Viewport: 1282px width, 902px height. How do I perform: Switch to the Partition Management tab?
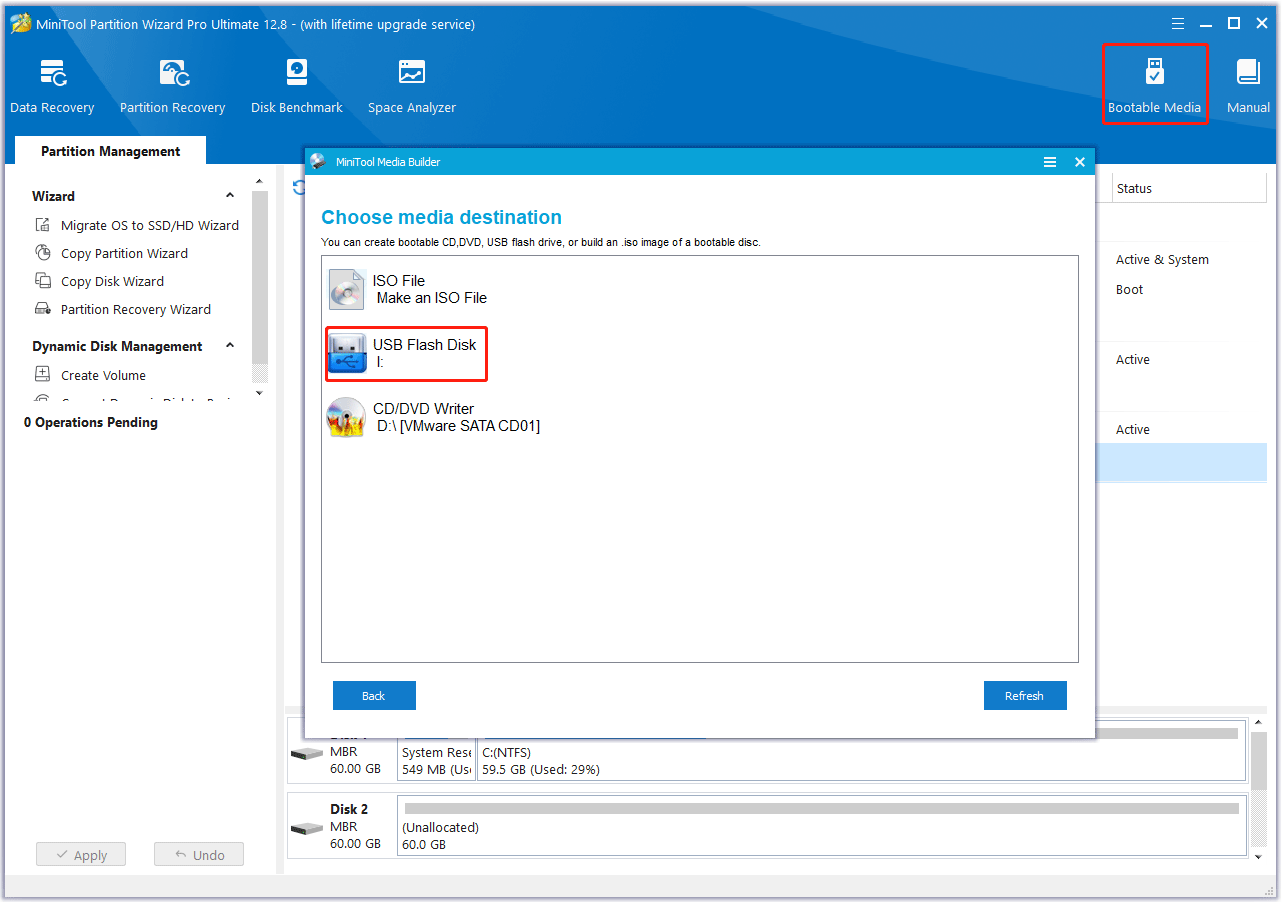pyautogui.click(x=110, y=151)
